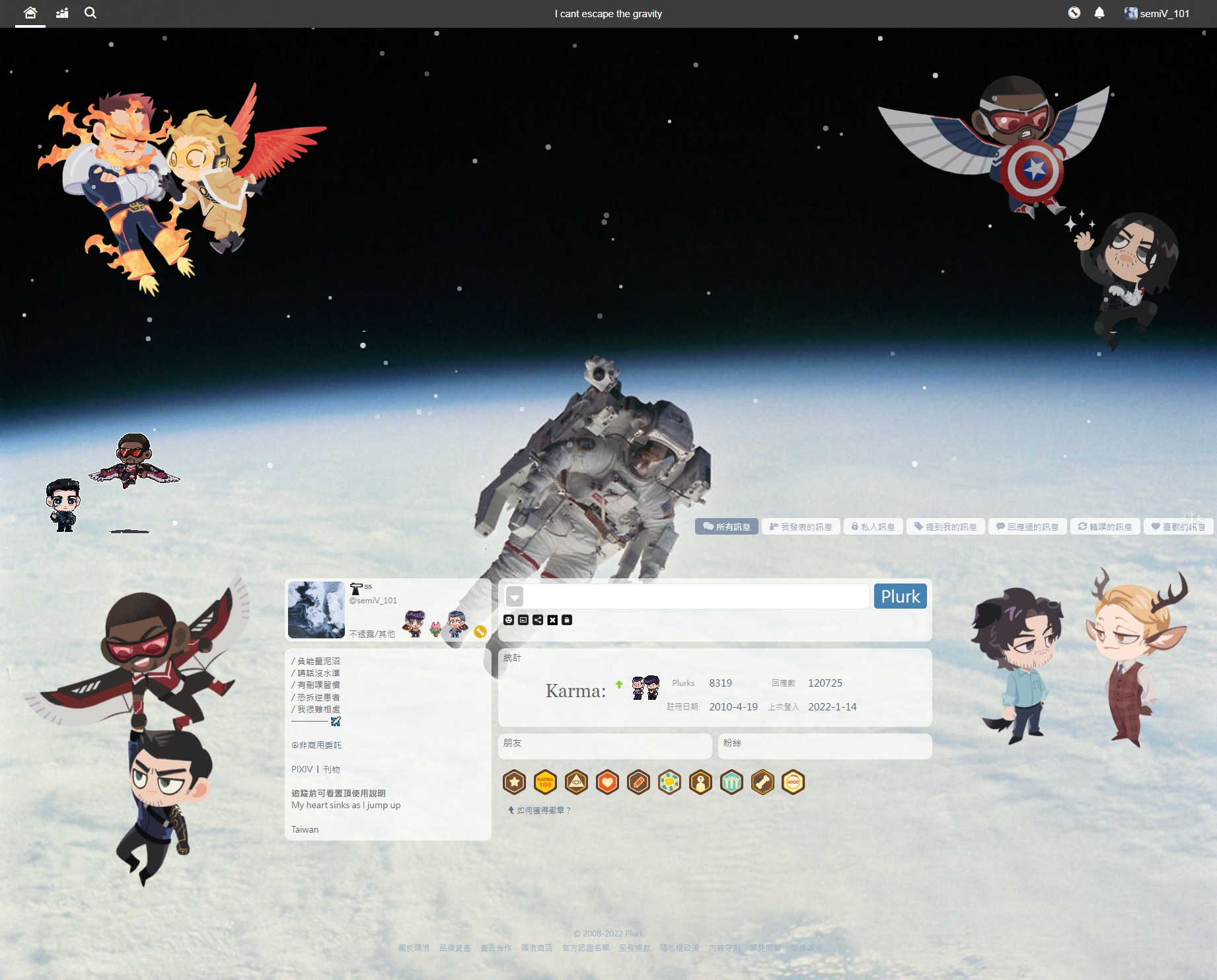1217x980 pixels.
Task: Click the 粉絲 panel header
Action: 732,743
